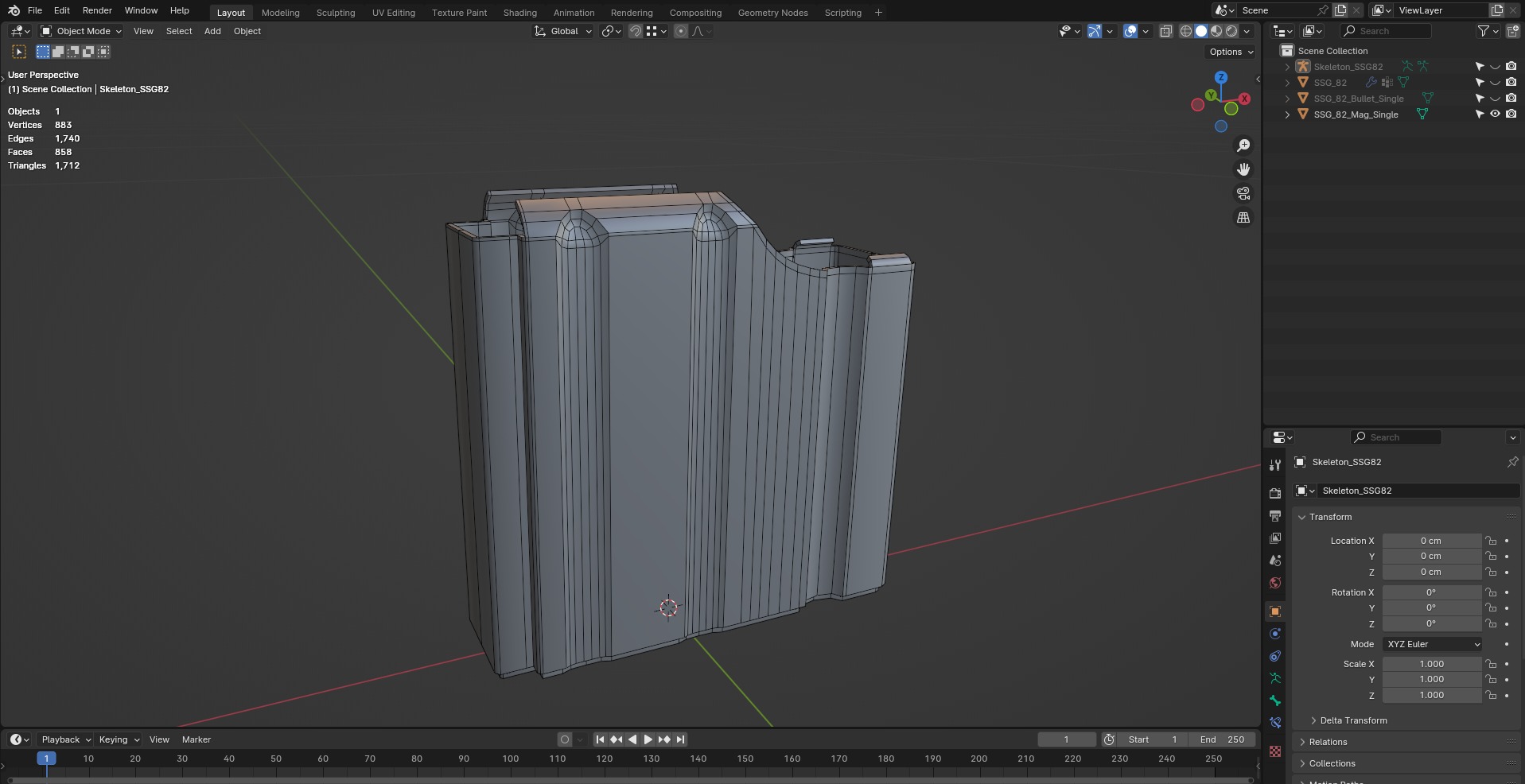Open the outliner filter dropdown

click(1488, 31)
